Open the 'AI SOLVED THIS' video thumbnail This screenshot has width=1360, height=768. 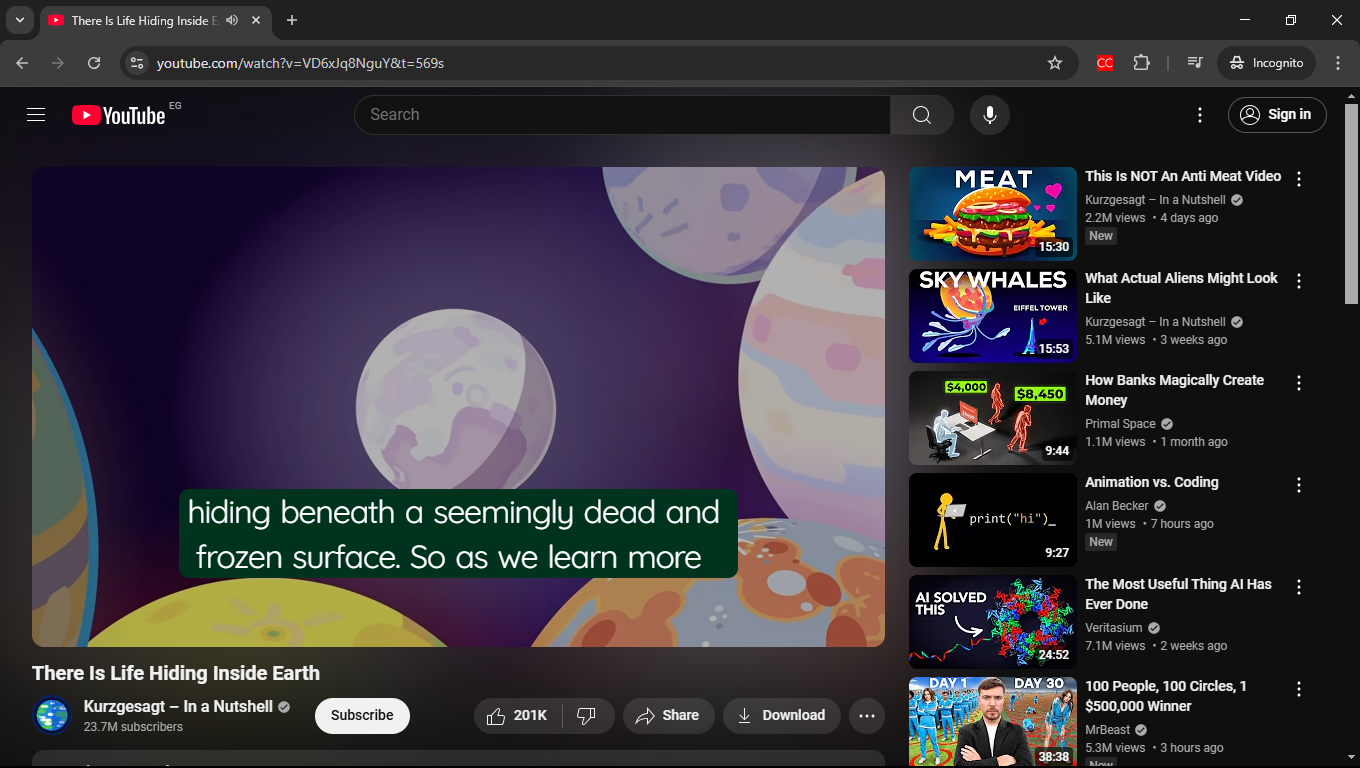(x=993, y=622)
